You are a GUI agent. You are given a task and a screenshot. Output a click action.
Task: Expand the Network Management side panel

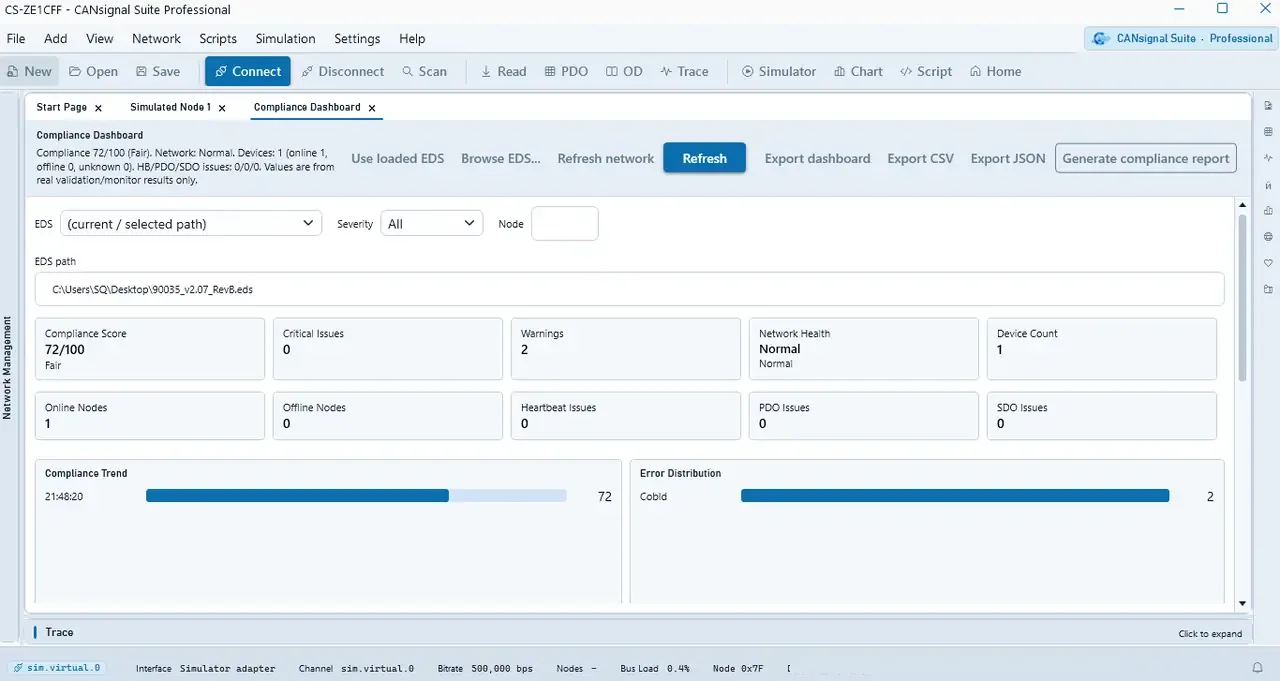point(7,367)
